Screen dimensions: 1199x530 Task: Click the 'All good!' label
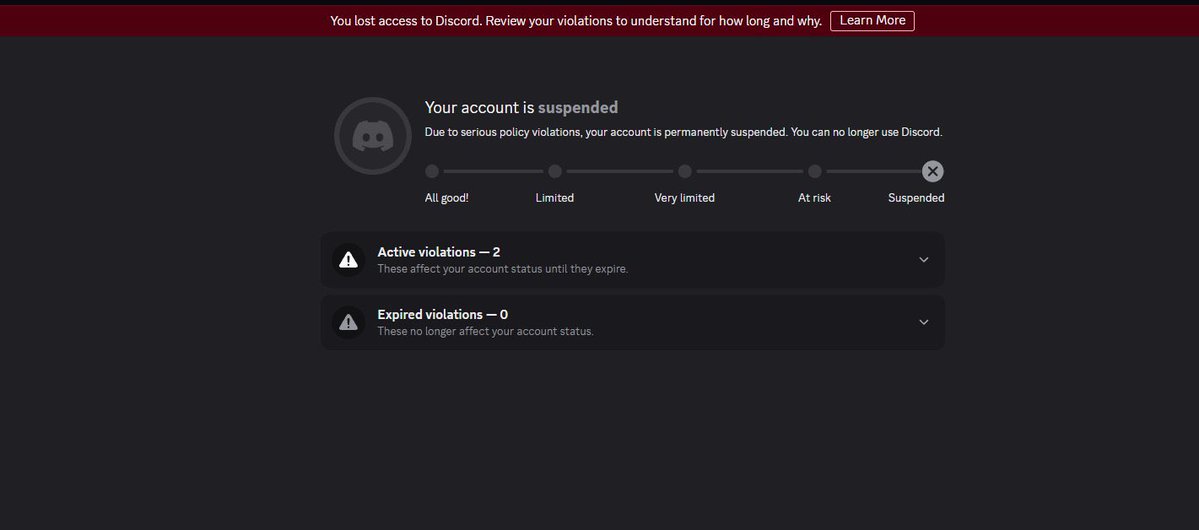[447, 198]
